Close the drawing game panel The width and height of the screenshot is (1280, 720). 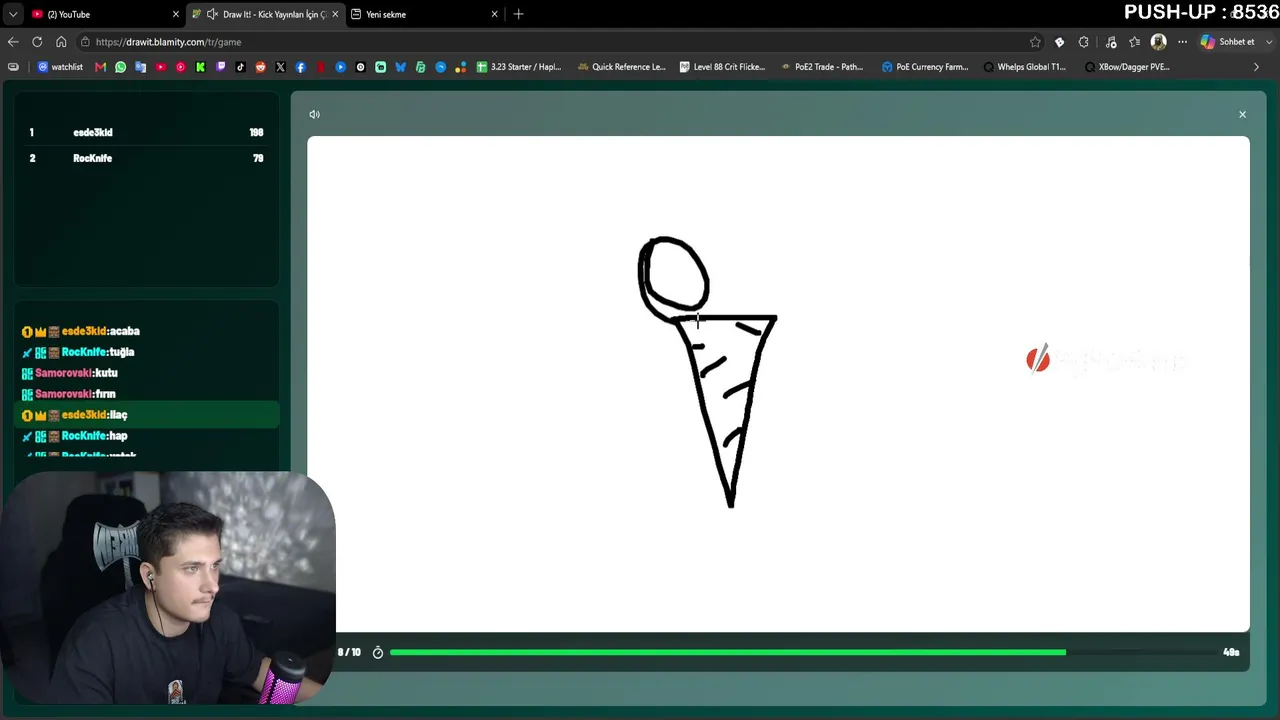point(1242,114)
